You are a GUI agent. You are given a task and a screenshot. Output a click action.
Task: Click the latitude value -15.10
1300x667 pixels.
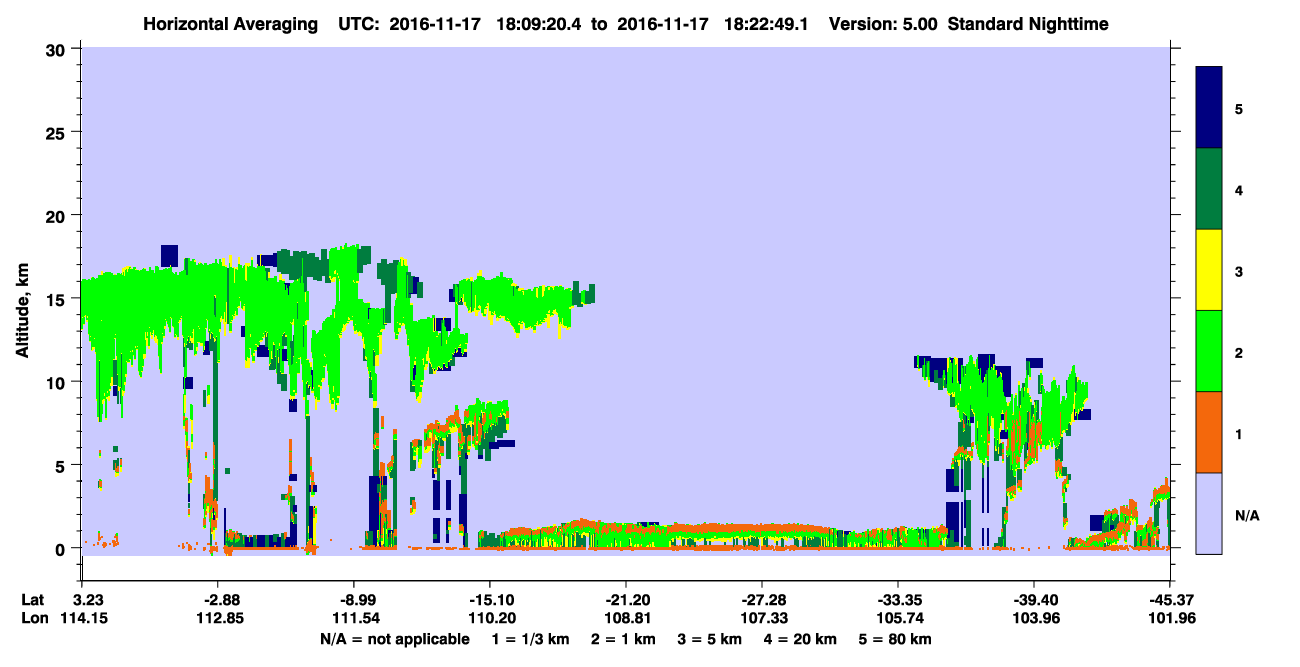(x=489, y=600)
